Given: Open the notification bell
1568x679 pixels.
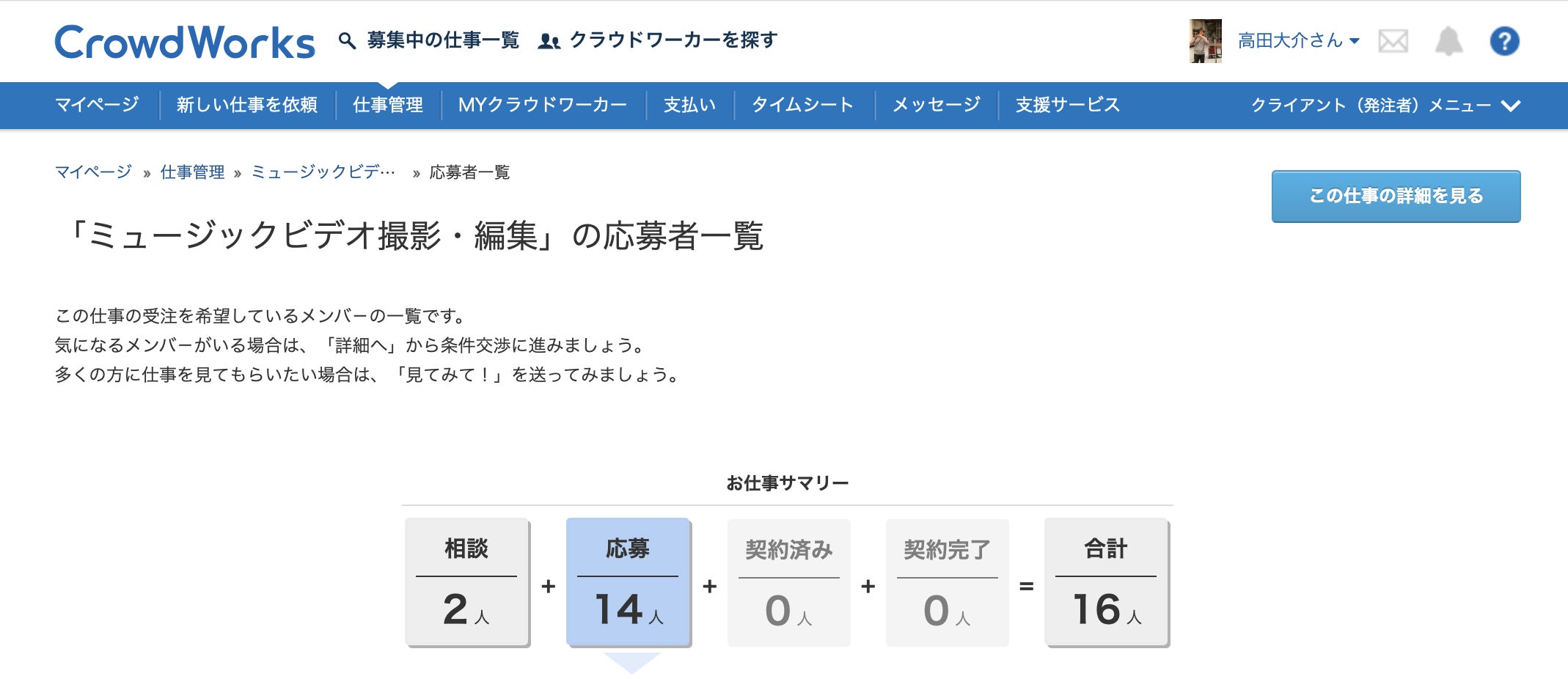Looking at the screenshot, I should [x=1448, y=41].
